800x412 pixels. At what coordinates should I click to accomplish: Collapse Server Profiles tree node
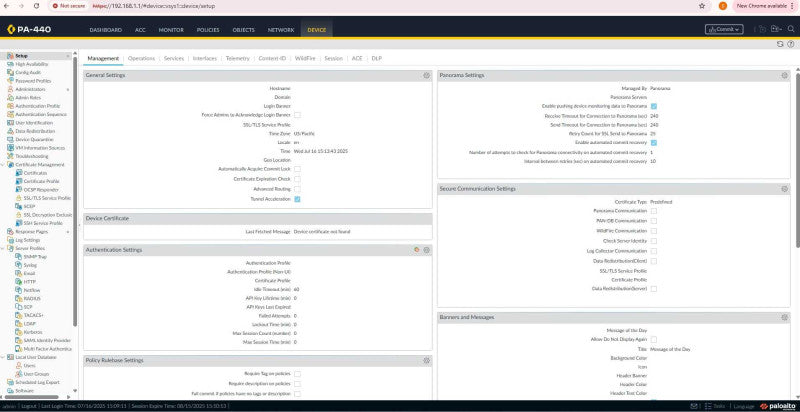(4, 248)
